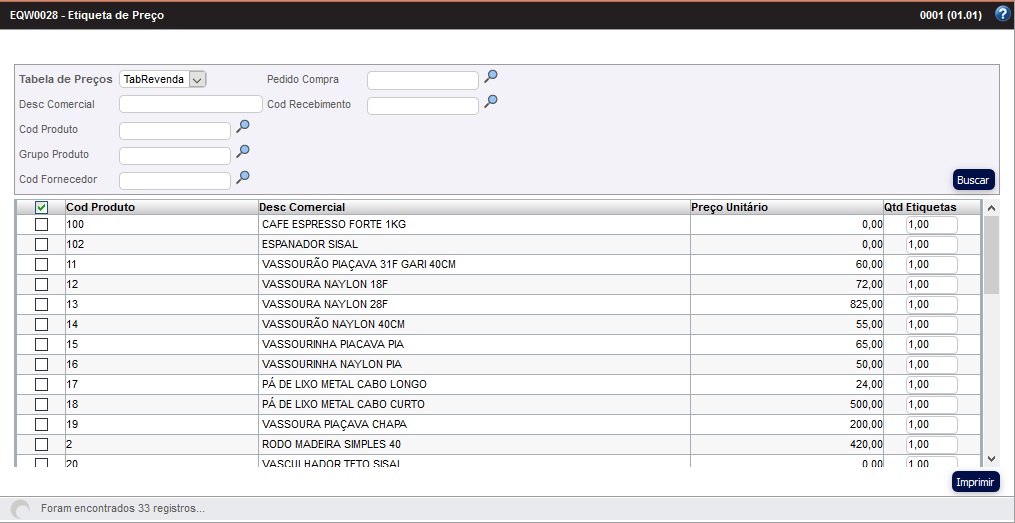Open the help question mark icon

click(x=1002, y=14)
